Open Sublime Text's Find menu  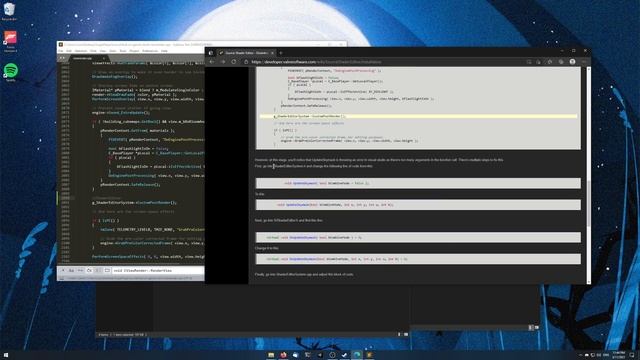tap(93, 51)
